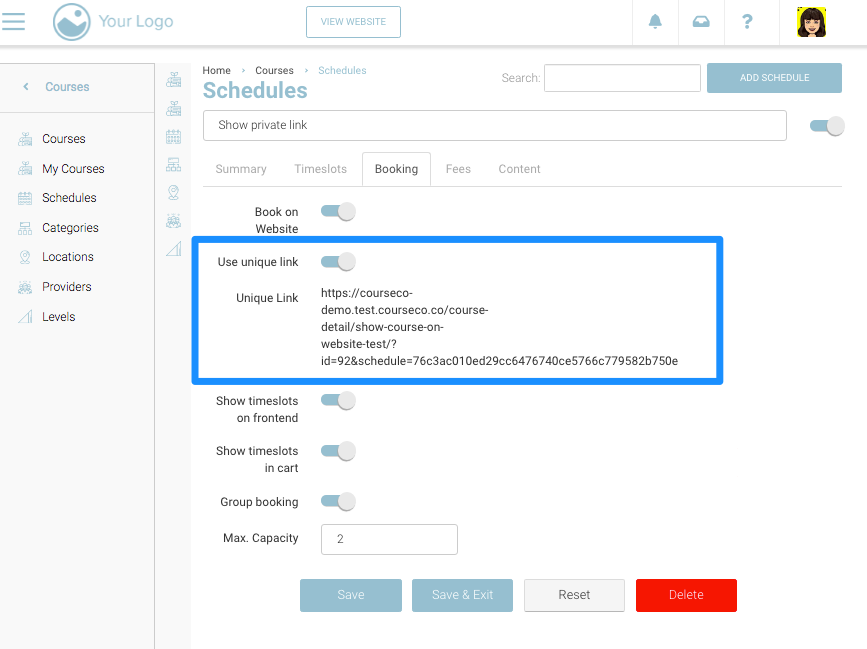Open the Fees tab
This screenshot has height=649, width=867.
[x=458, y=169]
